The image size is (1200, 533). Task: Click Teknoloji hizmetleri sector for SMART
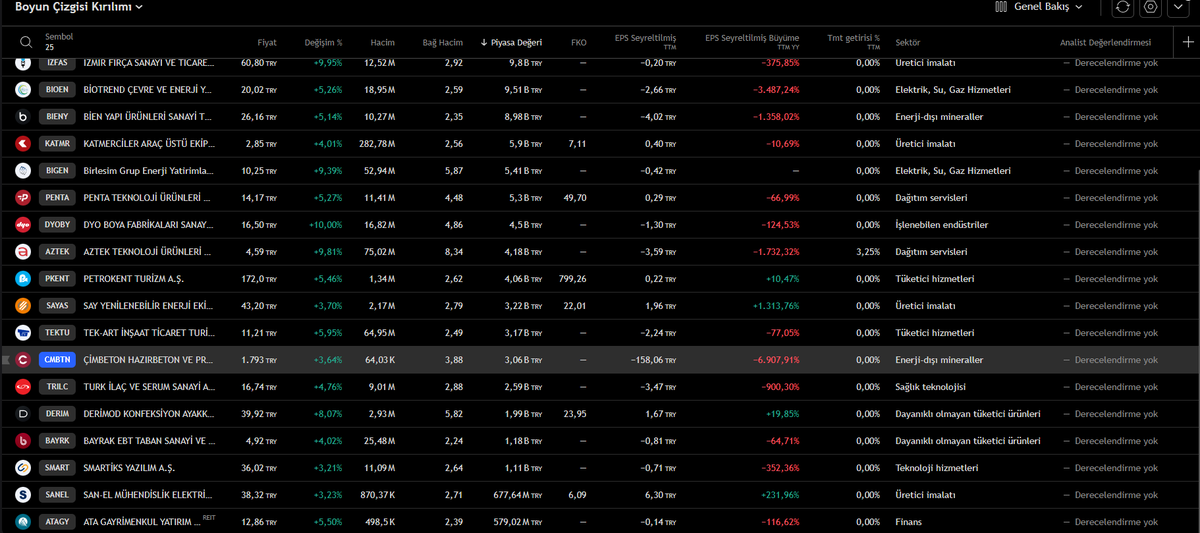pyautogui.click(x=936, y=468)
